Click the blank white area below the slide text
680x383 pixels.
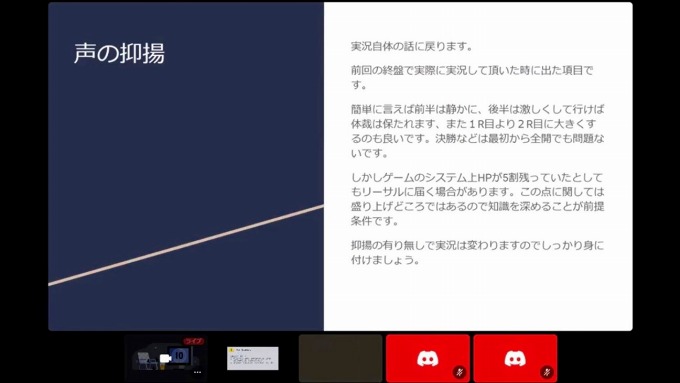click(x=477, y=299)
